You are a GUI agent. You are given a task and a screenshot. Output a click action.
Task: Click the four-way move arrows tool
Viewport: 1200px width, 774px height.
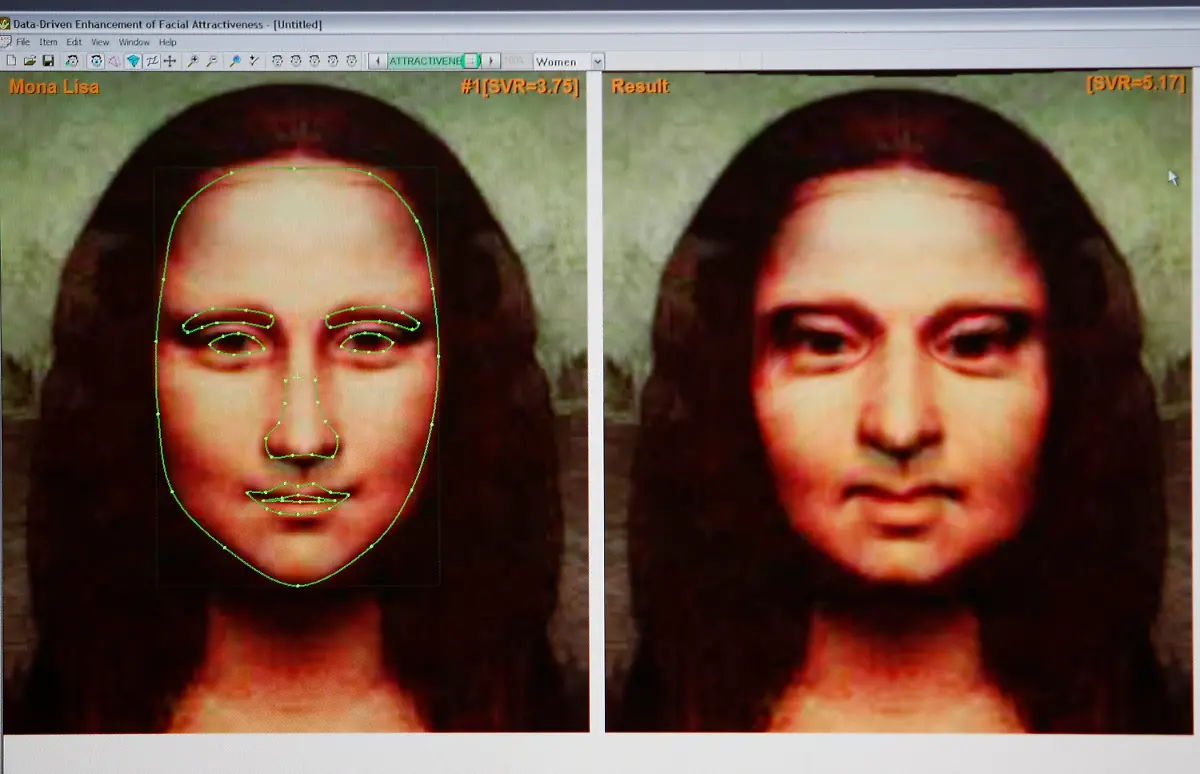point(170,61)
